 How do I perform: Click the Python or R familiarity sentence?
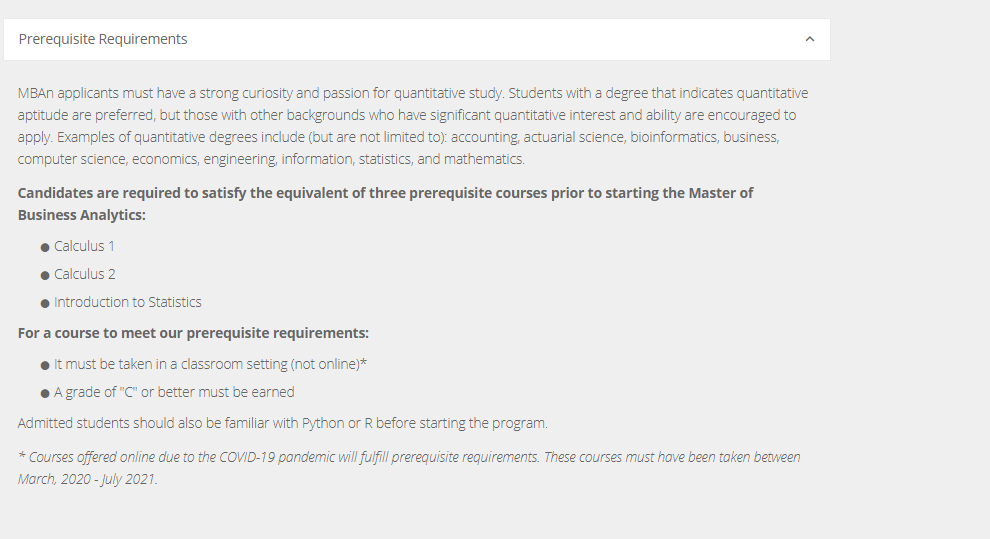(283, 423)
